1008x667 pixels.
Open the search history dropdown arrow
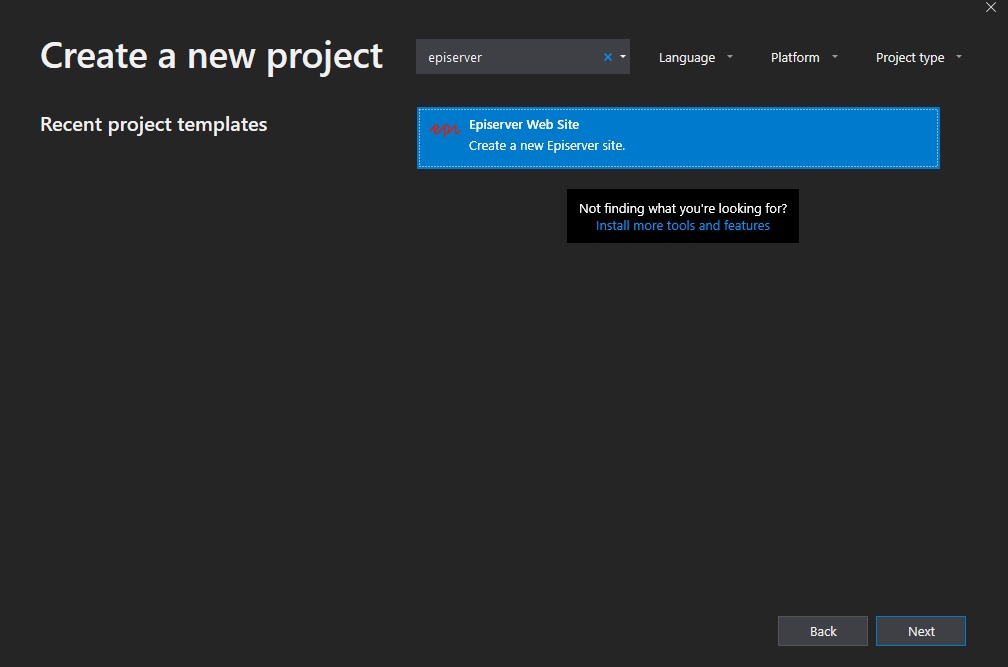[623, 57]
